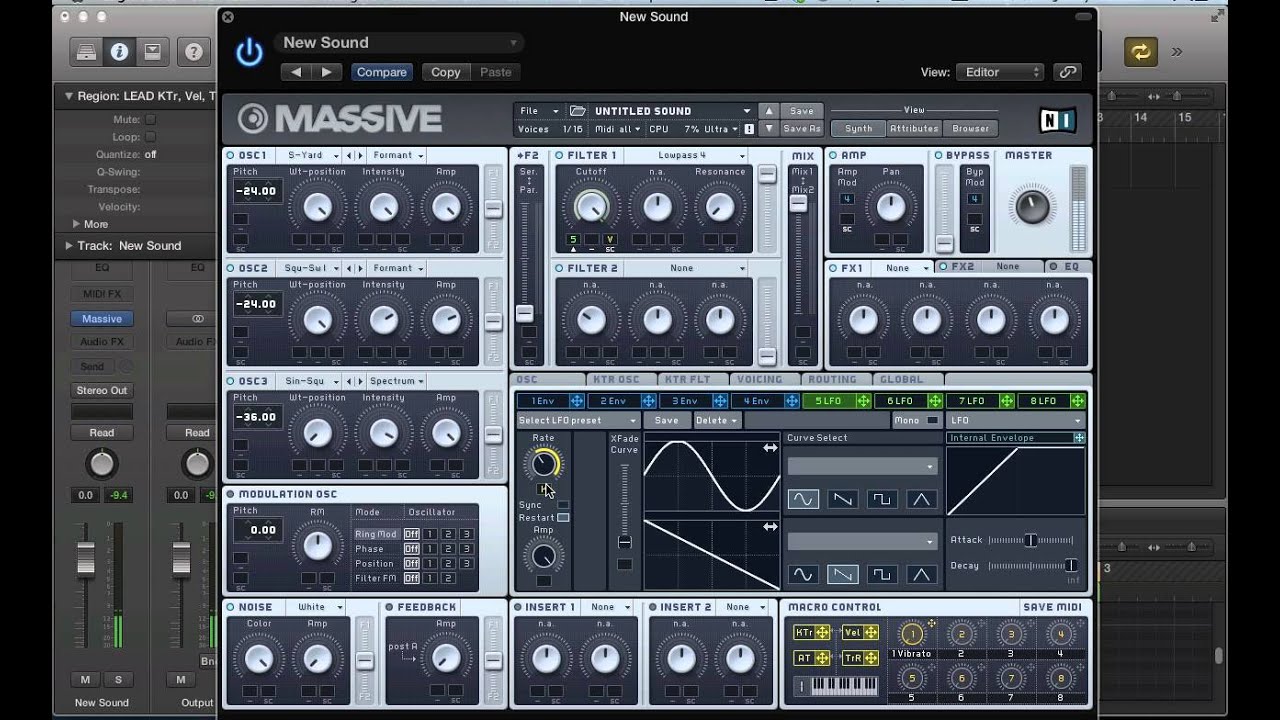Enable the region Mute checkbox
The width and height of the screenshot is (1280, 720).
tap(150, 119)
